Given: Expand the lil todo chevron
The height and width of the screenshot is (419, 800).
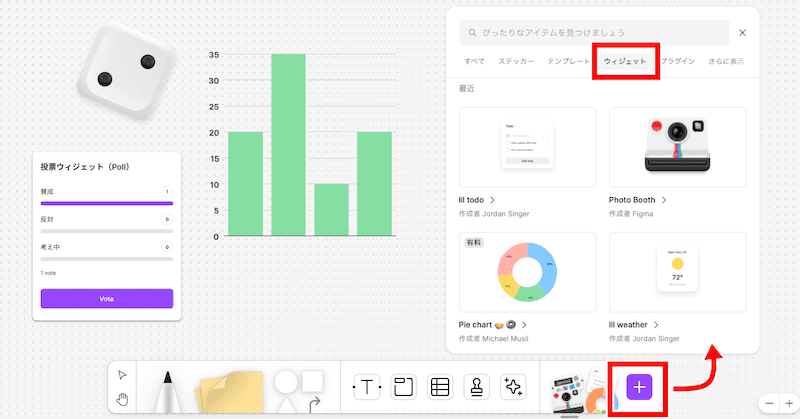Looking at the screenshot, I should pyautogui.click(x=493, y=200).
